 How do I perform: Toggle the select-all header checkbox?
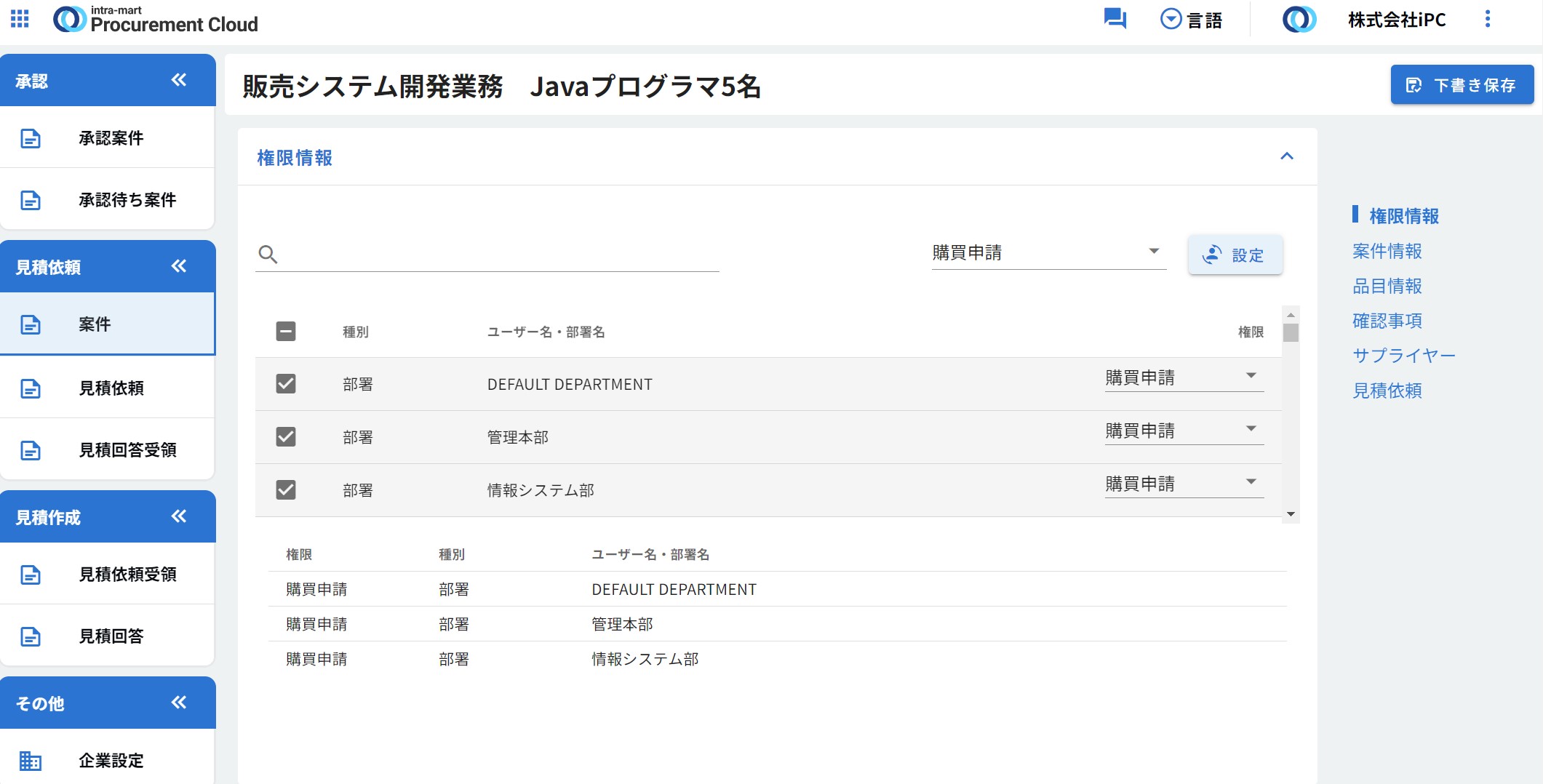tap(286, 332)
